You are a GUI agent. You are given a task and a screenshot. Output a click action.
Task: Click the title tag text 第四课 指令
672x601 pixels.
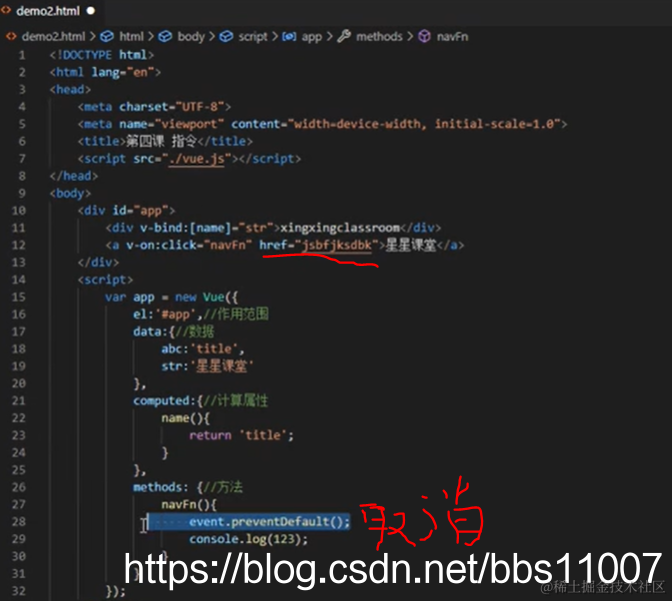point(162,141)
